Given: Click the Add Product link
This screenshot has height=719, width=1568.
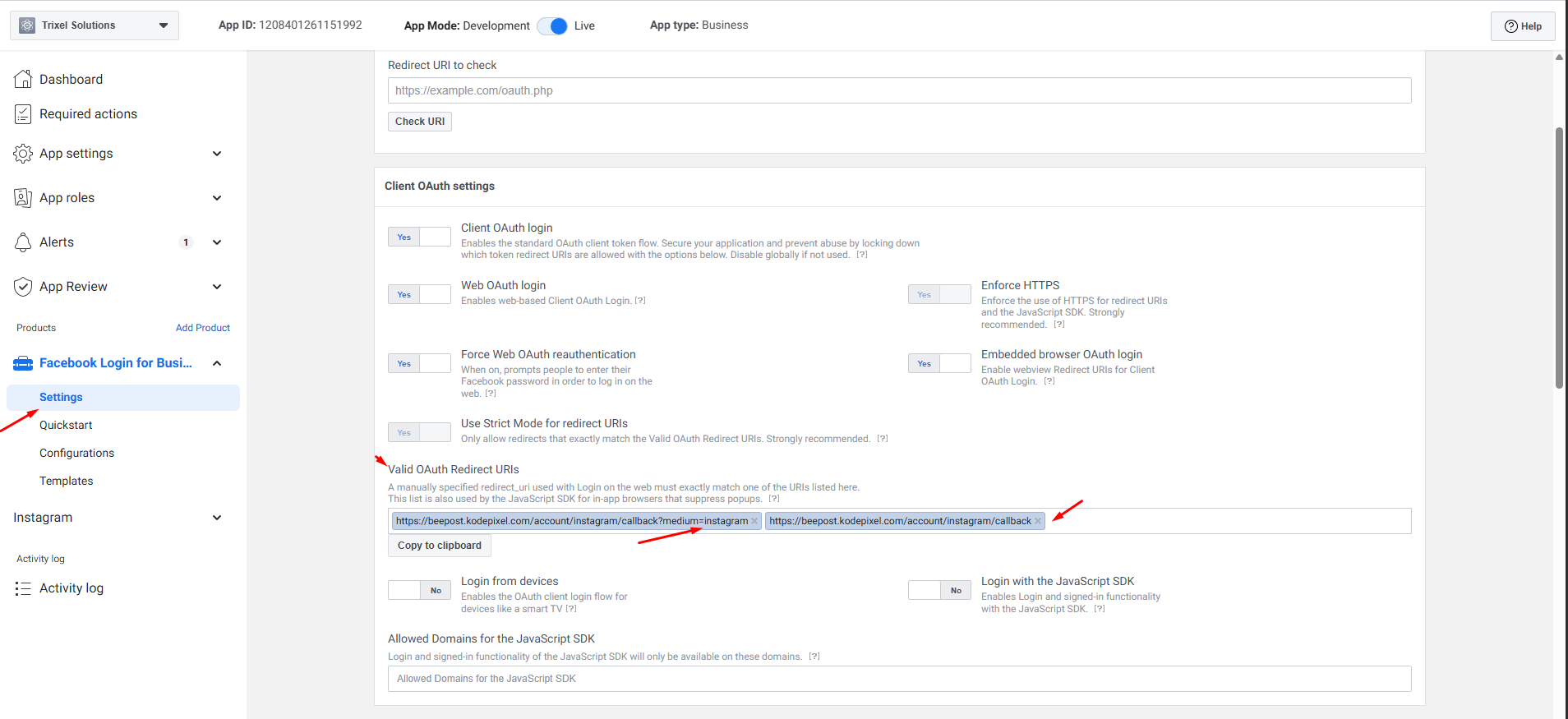Looking at the screenshot, I should [x=202, y=328].
